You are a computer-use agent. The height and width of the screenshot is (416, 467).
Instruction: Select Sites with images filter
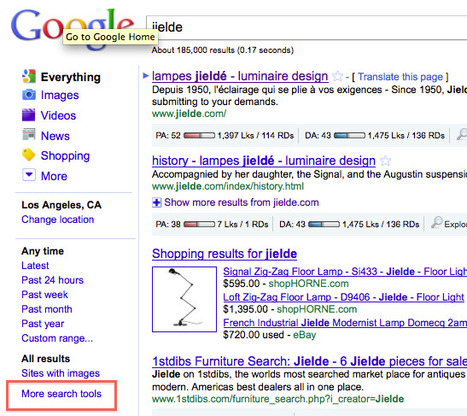click(61, 373)
